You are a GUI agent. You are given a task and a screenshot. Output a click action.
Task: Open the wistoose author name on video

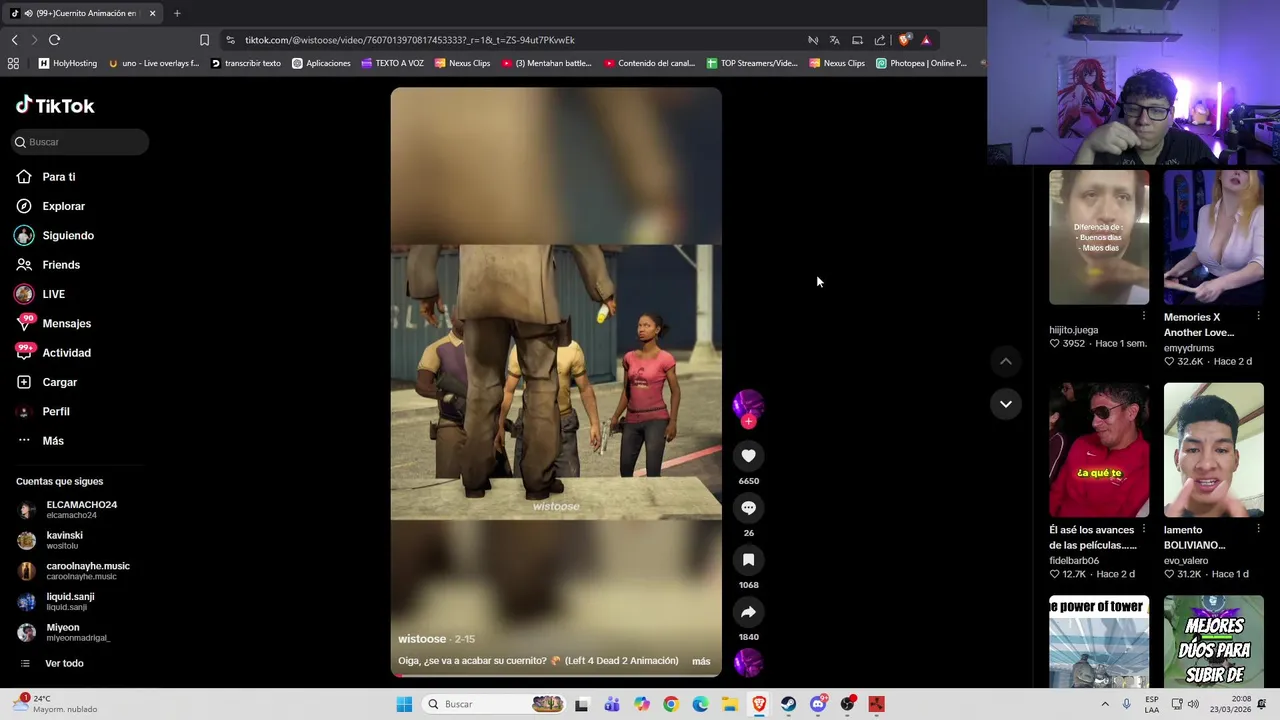pos(422,639)
